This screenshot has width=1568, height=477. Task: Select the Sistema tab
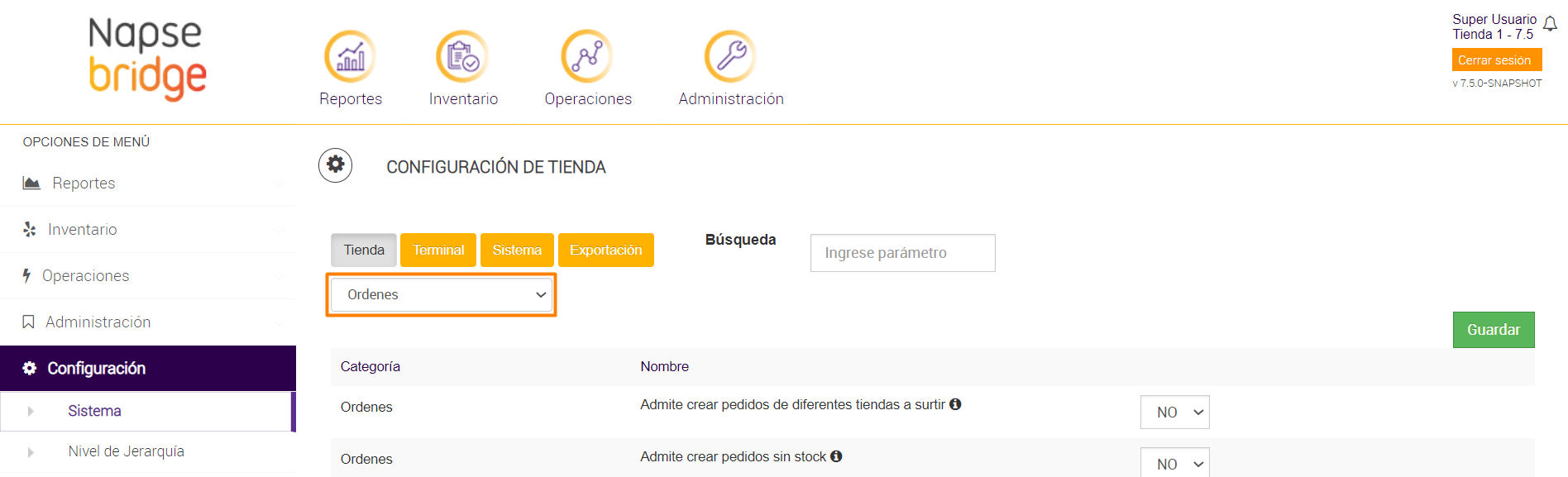pos(517,250)
